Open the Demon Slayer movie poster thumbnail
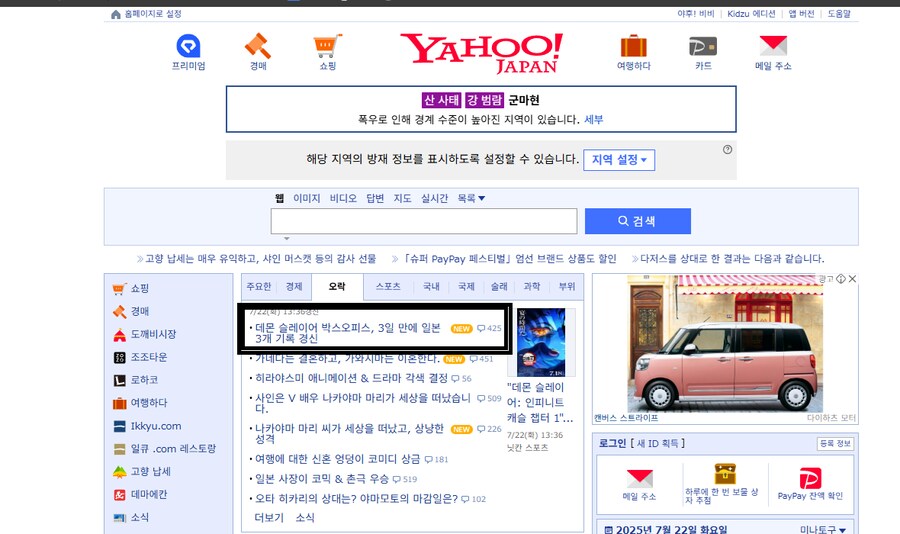Screen dimensions: 900x534 pyautogui.click(x=541, y=342)
